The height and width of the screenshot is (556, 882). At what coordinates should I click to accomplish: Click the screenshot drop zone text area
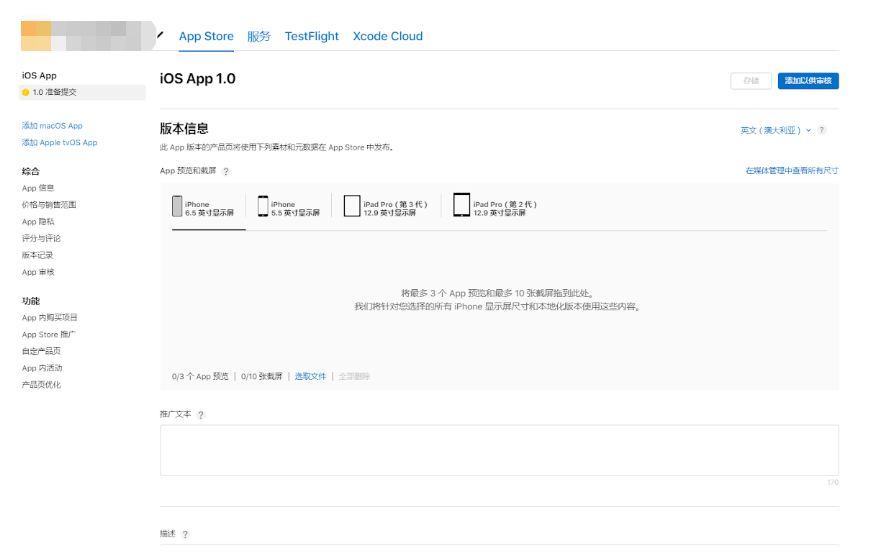[x=500, y=300]
